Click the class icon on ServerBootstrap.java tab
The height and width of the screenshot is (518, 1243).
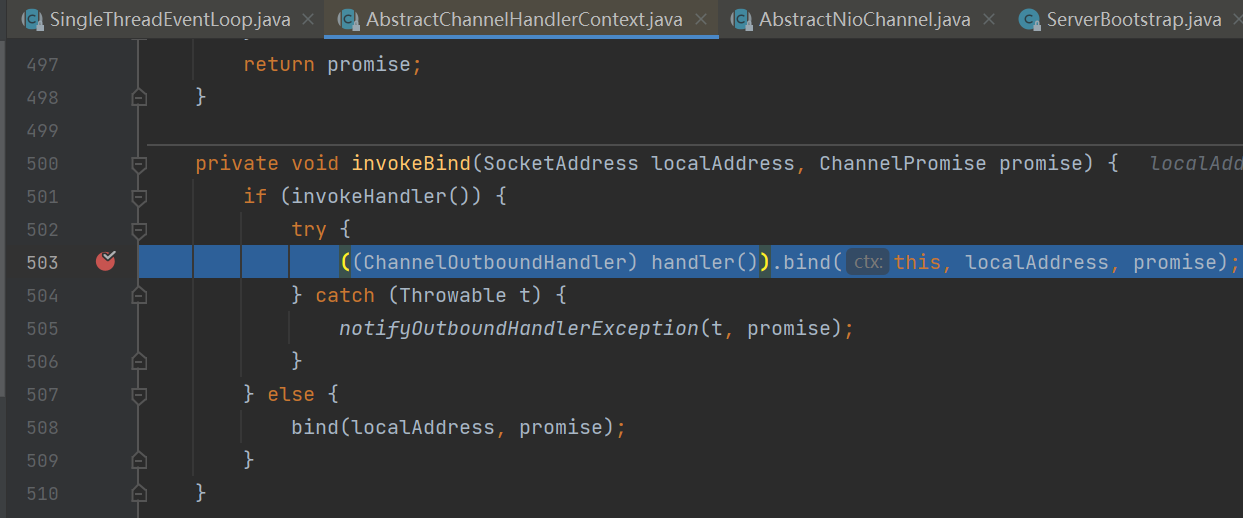tap(1029, 20)
